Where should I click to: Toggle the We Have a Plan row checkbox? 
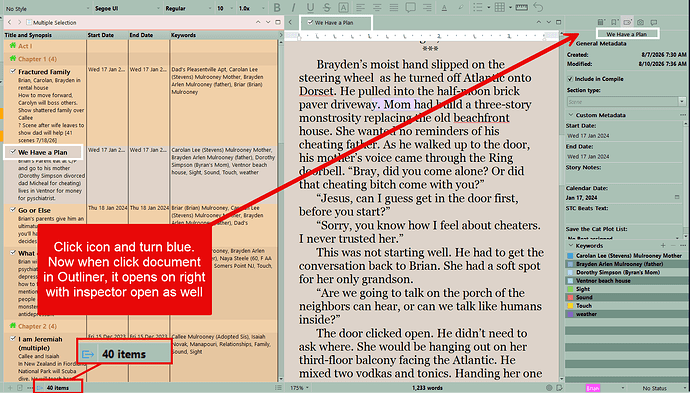pos(13,152)
